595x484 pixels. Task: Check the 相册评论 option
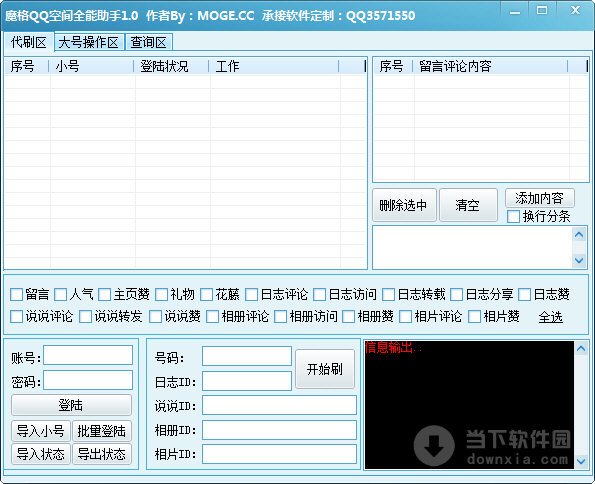pos(212,317)
